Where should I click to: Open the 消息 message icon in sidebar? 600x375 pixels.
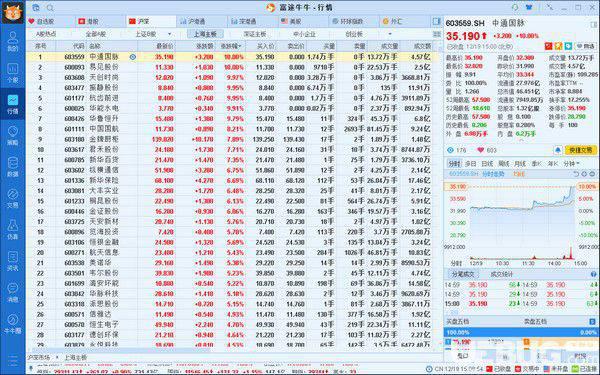click(13, 293)
